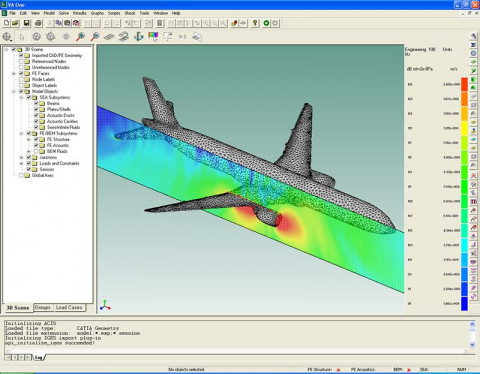Screen dimensions: 480x374
Task: Select the arrow pointer tool
Action: pyautogui.click(x=22, y=37)
